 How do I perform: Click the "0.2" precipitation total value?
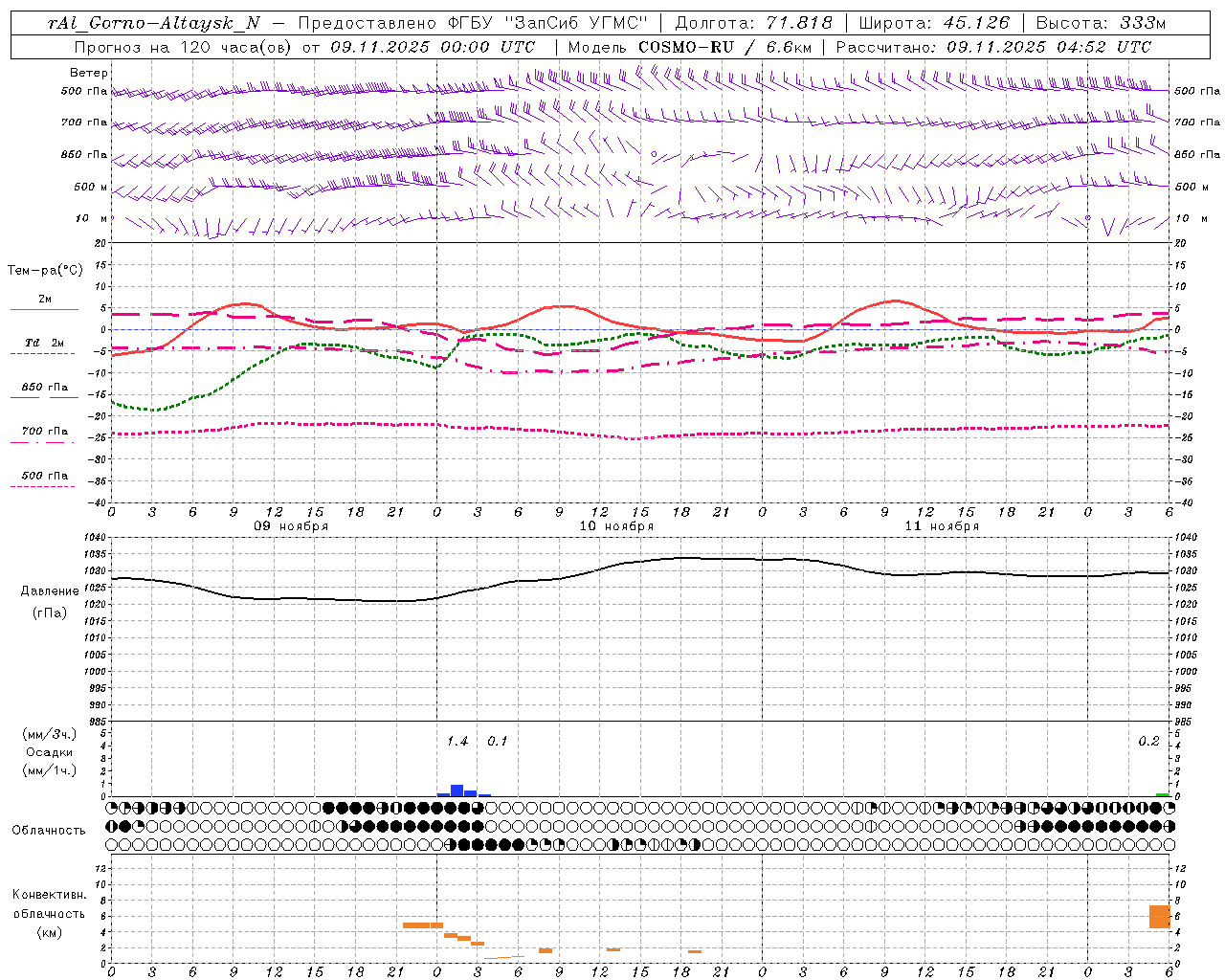1148,742
